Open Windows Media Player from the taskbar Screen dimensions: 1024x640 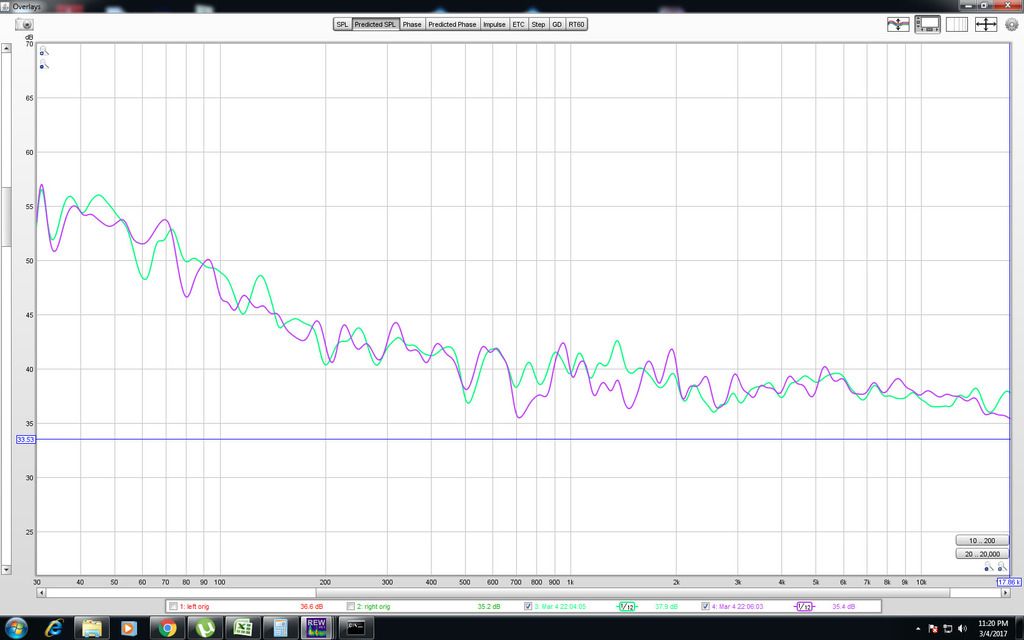129,628
